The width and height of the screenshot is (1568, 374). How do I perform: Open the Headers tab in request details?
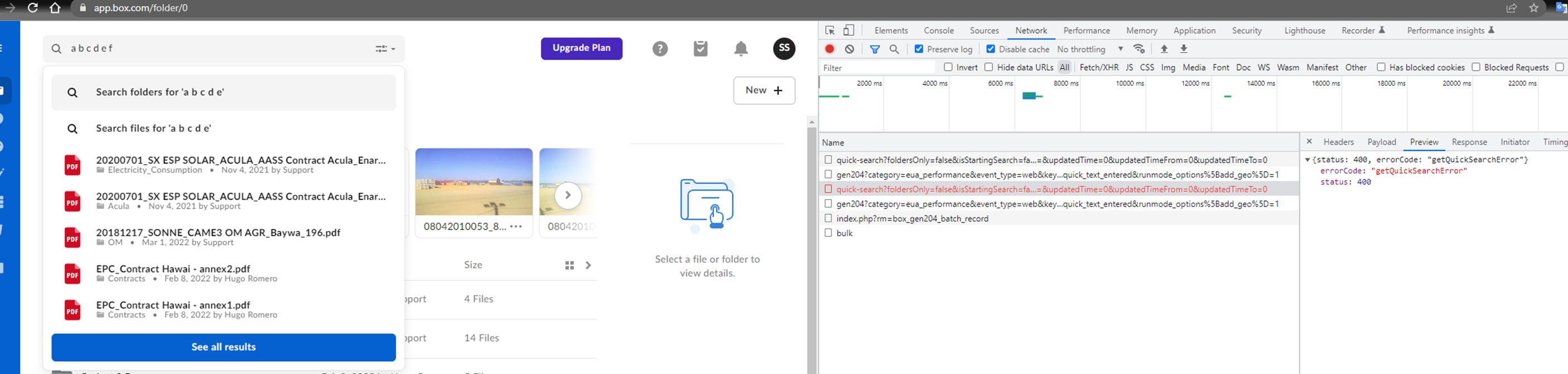pos(1338,142)
